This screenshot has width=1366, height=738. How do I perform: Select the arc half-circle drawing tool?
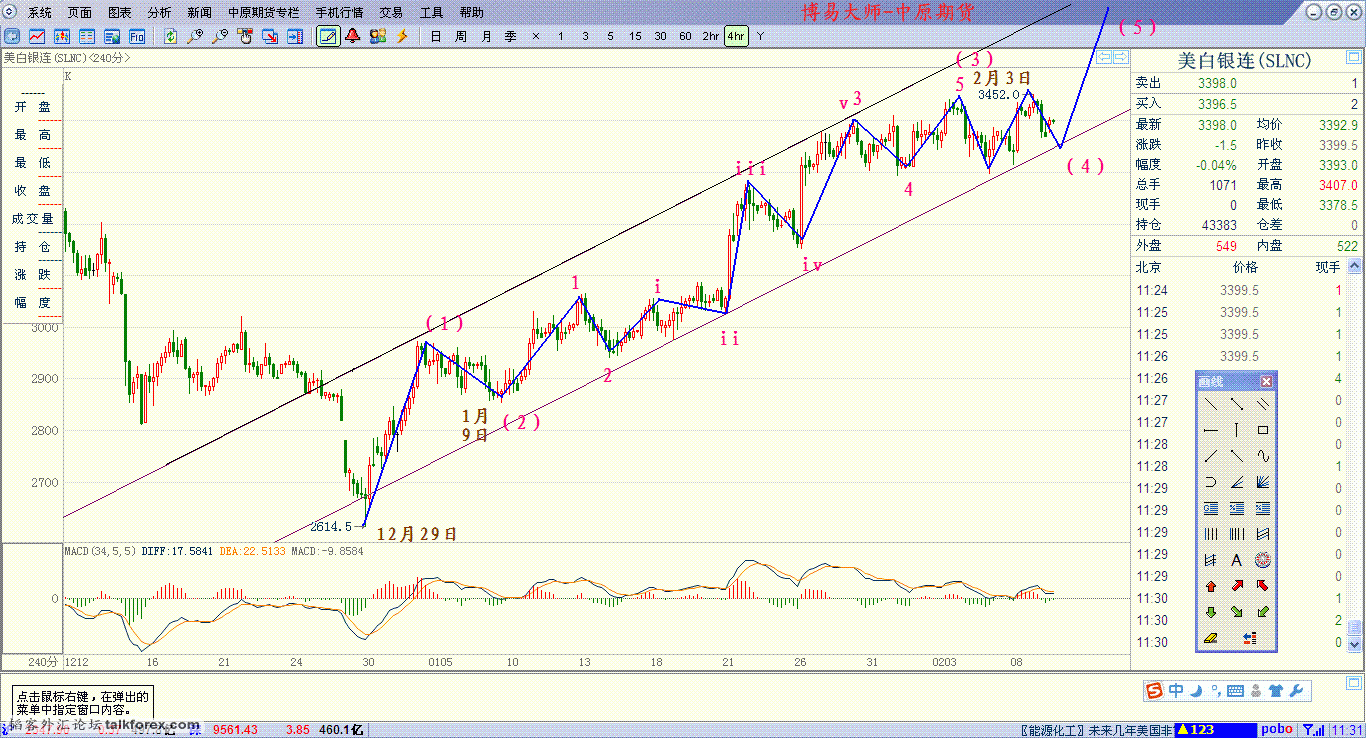(1211, 482)
